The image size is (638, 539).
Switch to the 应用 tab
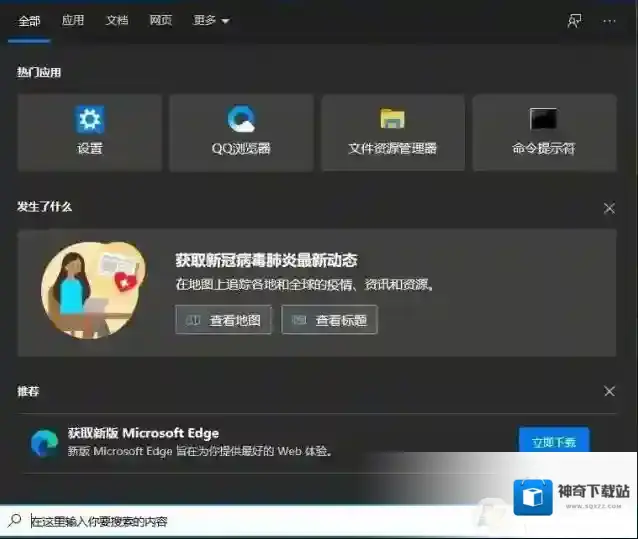pyautogui.click(x=73, y=21)
